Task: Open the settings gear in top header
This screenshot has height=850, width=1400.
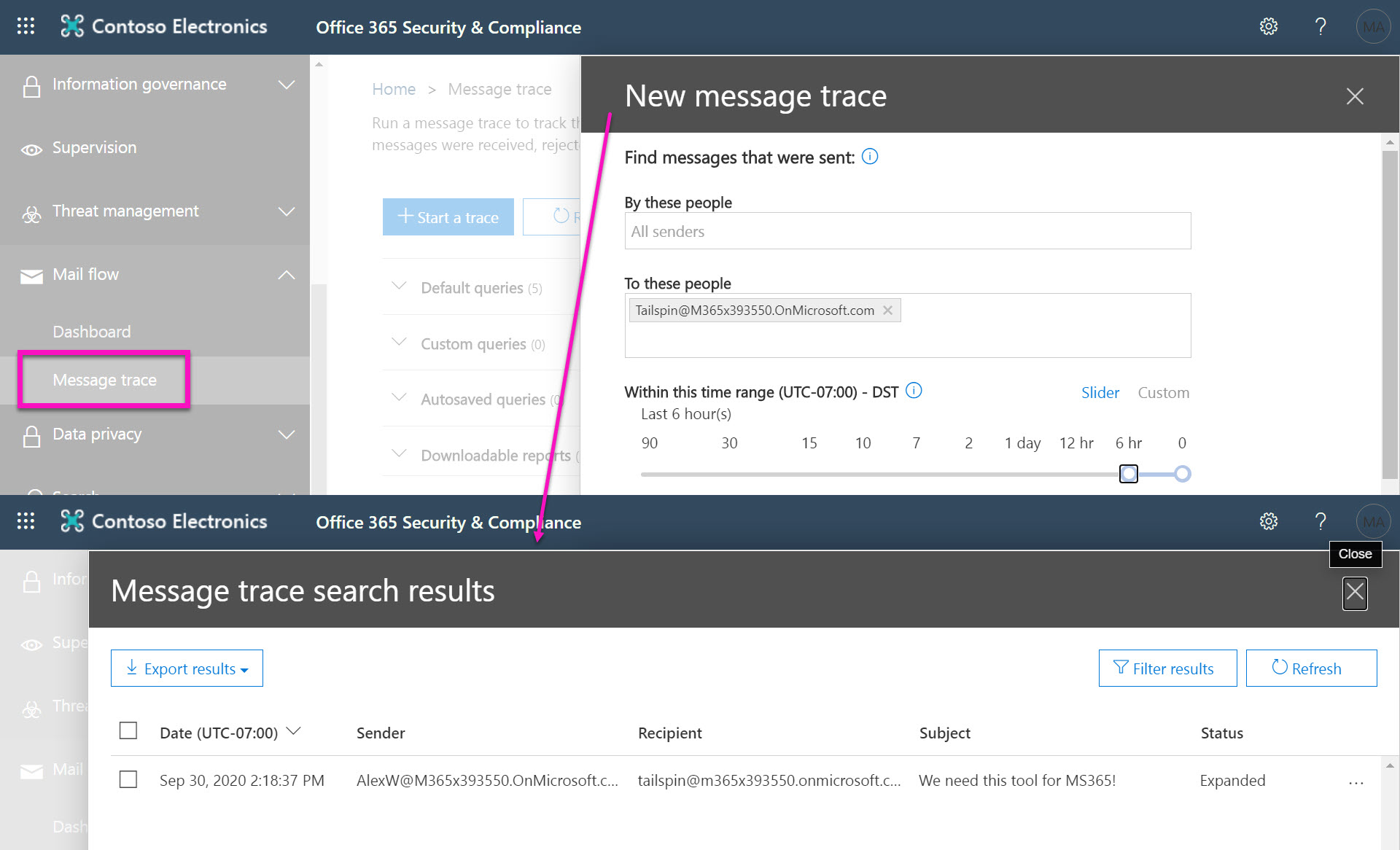Action: (x=1268, y=27)
